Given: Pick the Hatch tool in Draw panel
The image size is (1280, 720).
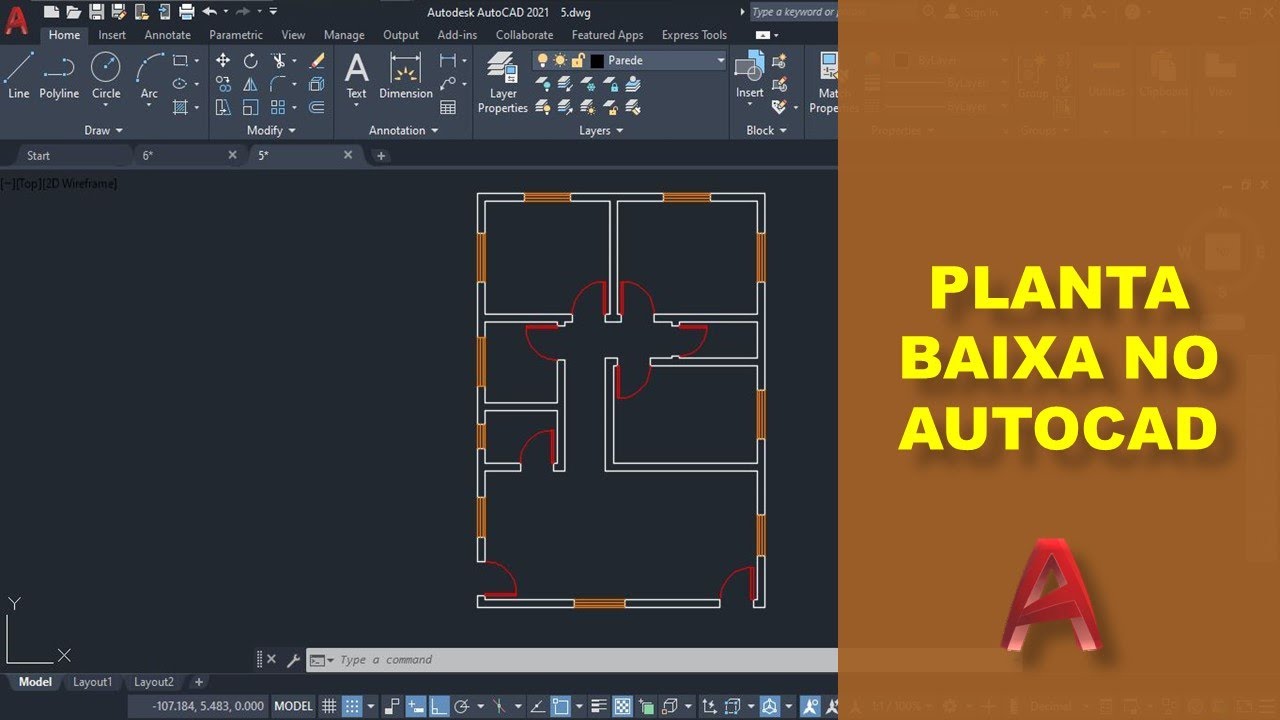Looking at the screenshot, I should (x=180, y=107).
